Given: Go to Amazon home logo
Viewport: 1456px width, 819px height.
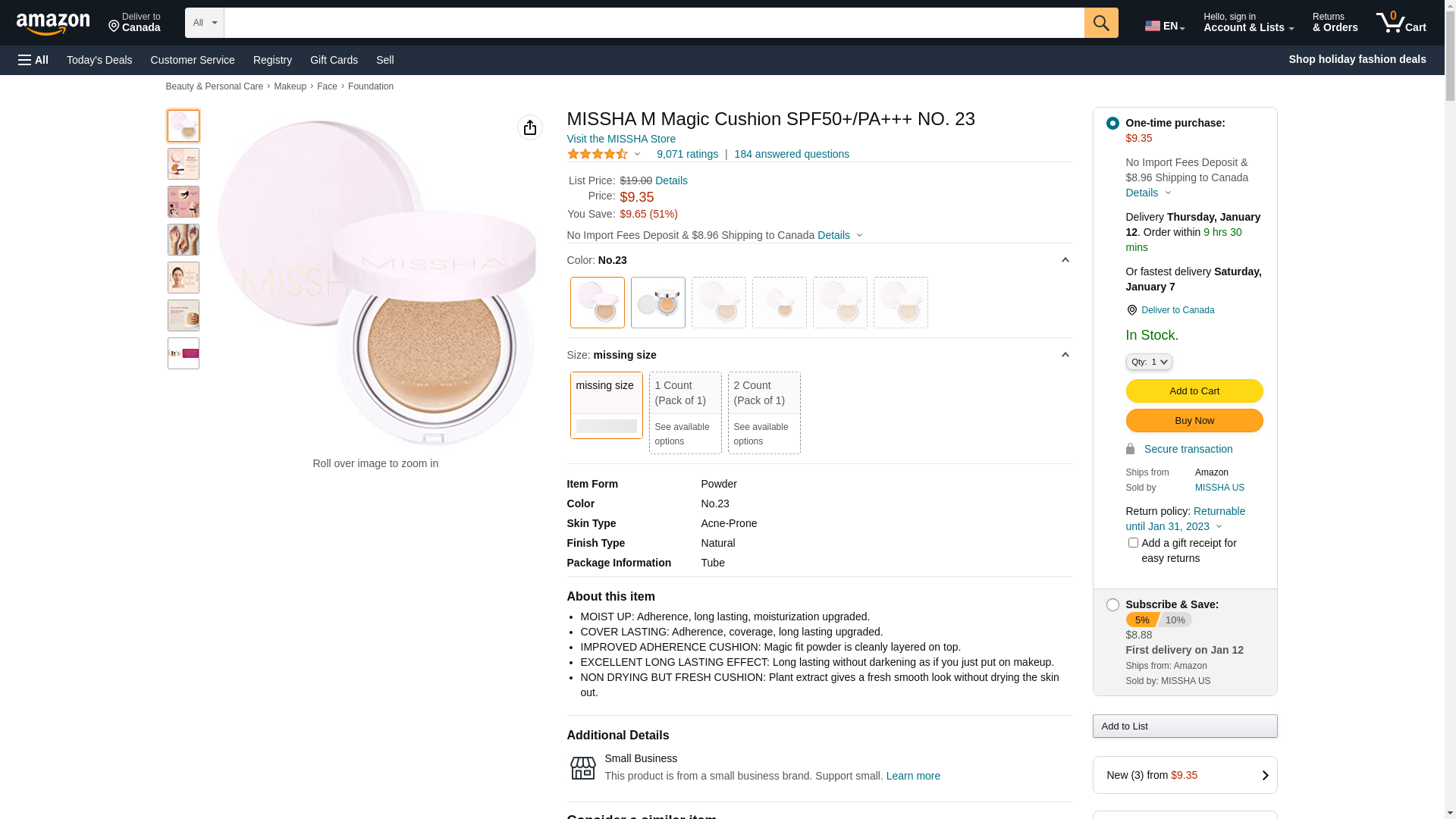Looking at the screenshot, I should (x=53, y=24).
